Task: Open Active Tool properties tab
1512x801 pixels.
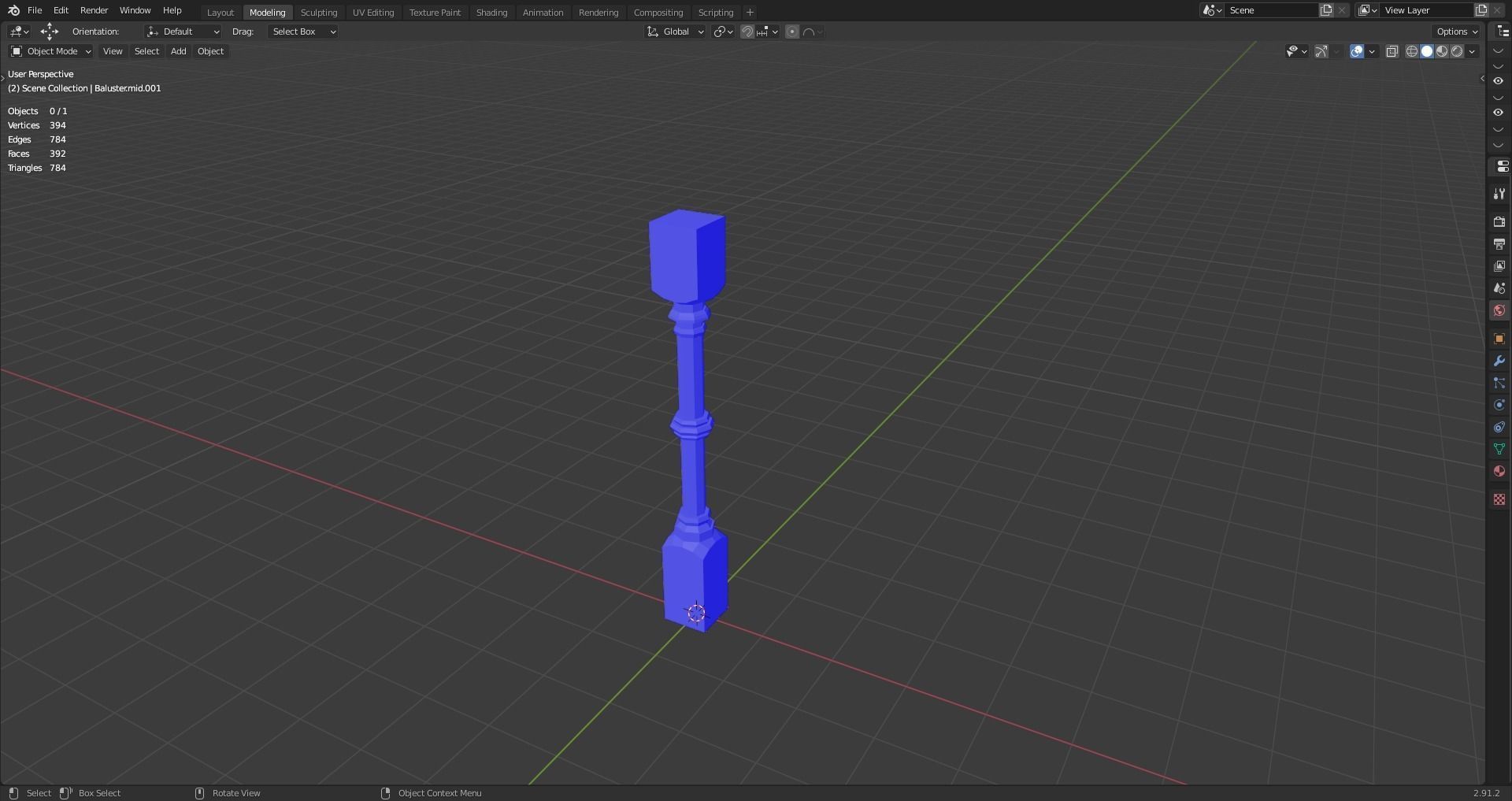Action: click(x=1499, y=194)
